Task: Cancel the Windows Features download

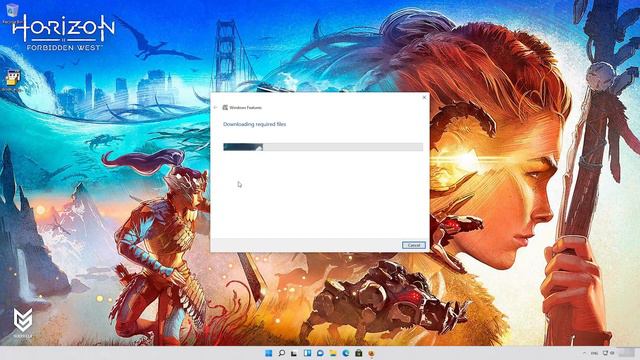Action: pos(413,245)
